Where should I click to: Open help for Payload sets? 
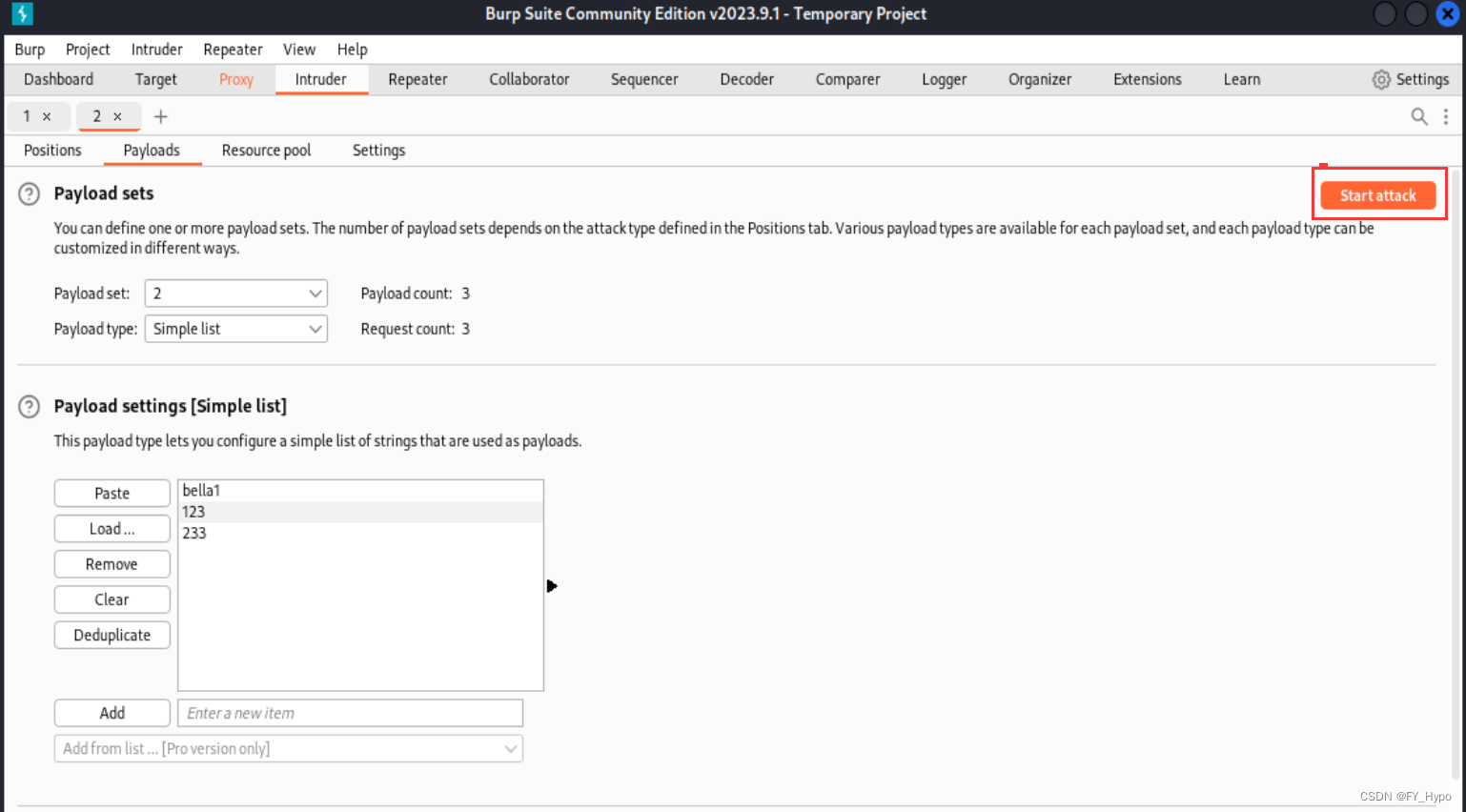click(x=30, y=194)
